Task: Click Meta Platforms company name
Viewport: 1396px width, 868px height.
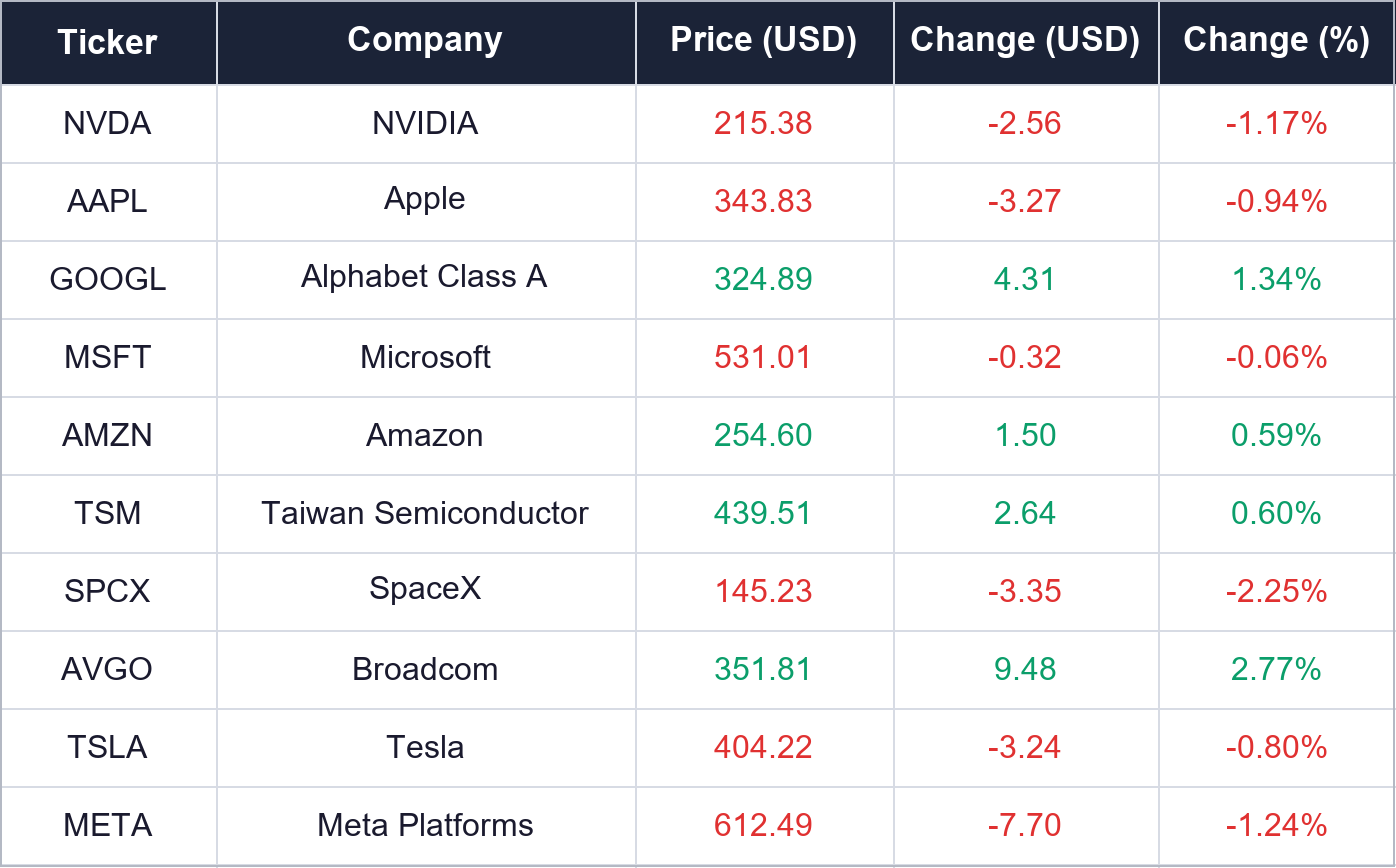Action: click(x=425, y=825)
